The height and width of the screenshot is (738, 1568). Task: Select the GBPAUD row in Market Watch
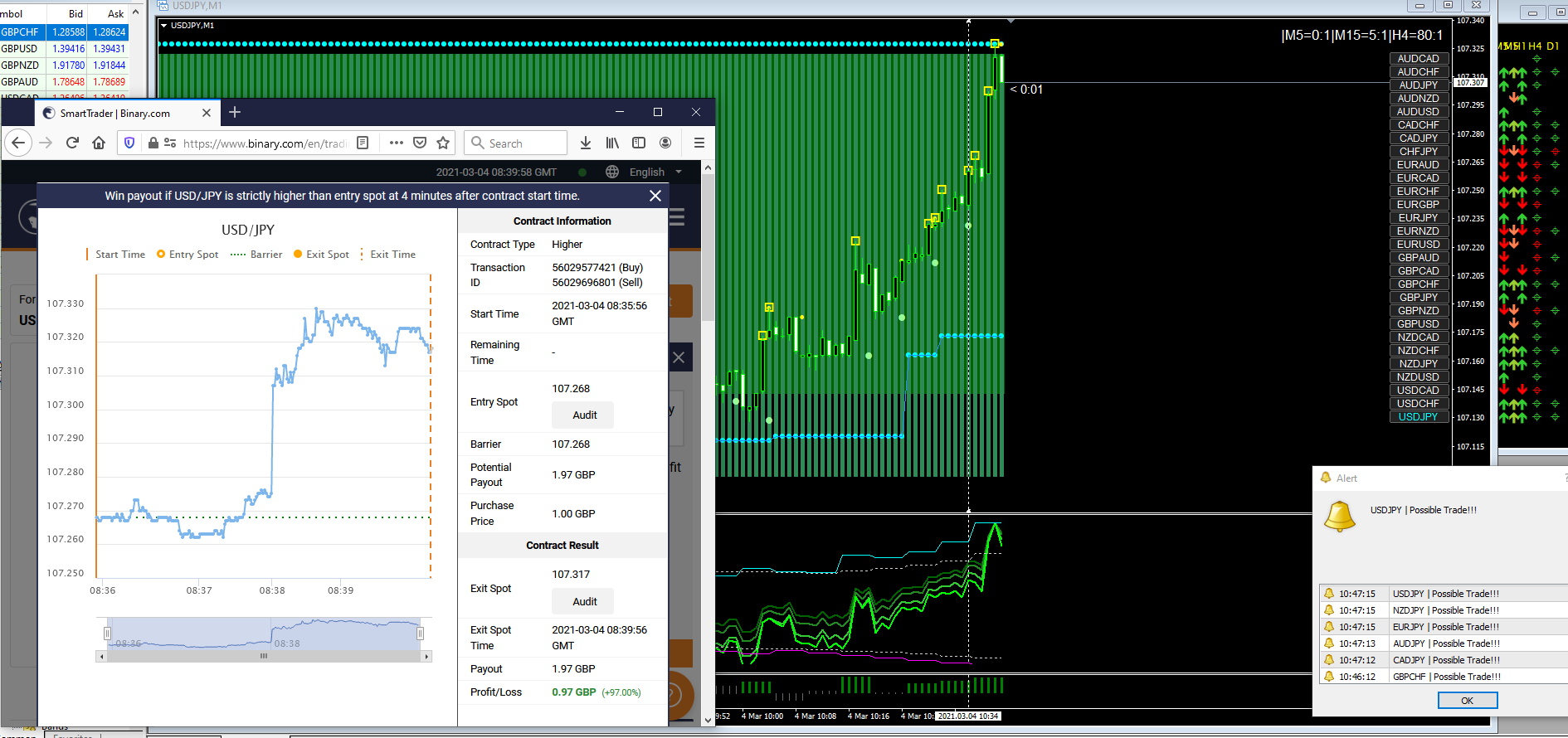65,82
